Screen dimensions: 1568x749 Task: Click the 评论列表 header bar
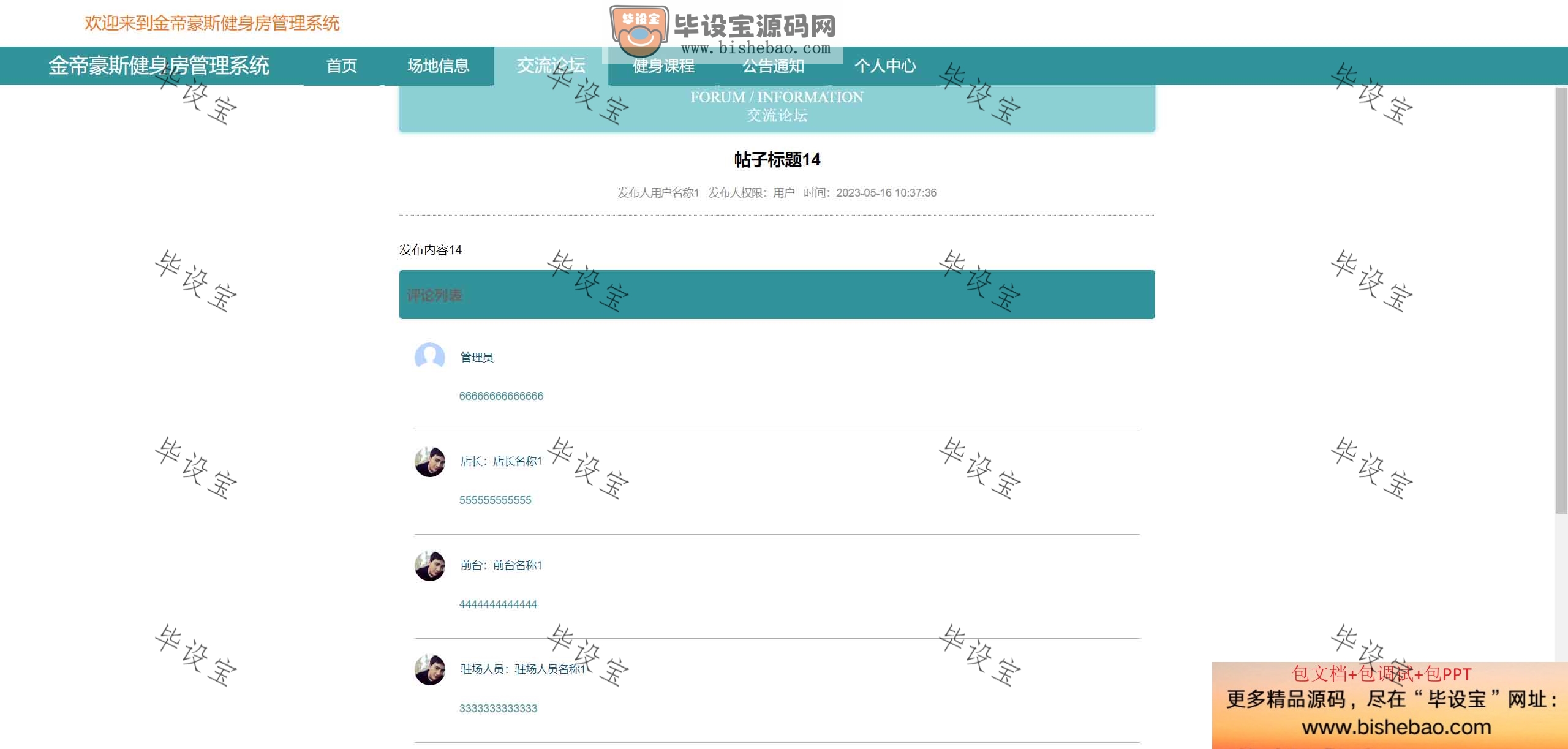click(777, 295)
